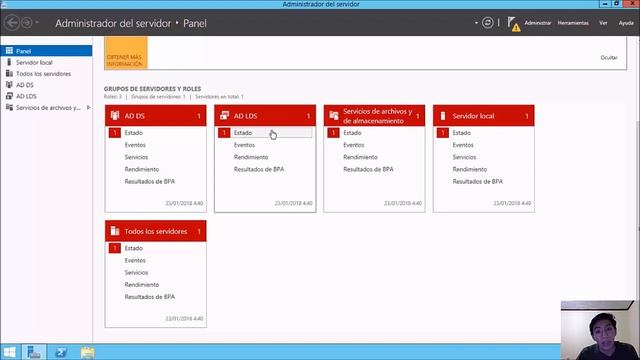Click Resultados de BPA in AD DS tile
640x360 pixels.
point(150,182)
